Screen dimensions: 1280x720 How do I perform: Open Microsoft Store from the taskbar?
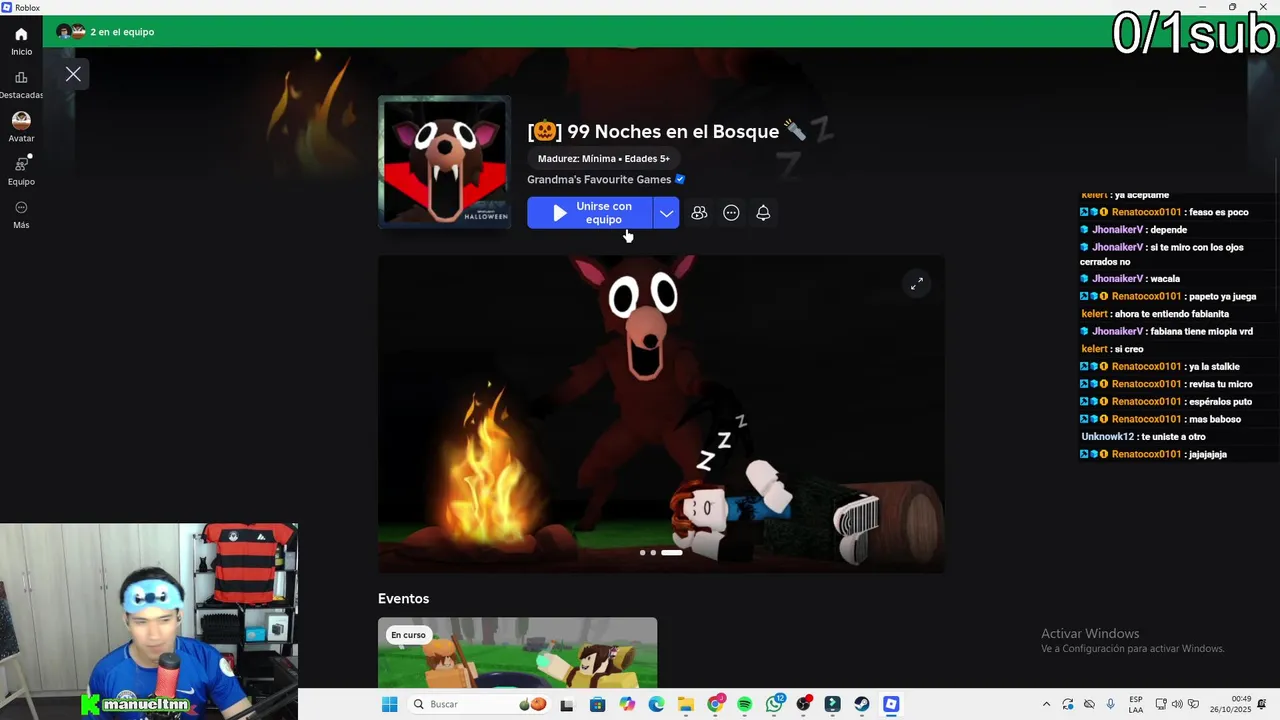tap(598, 704)
